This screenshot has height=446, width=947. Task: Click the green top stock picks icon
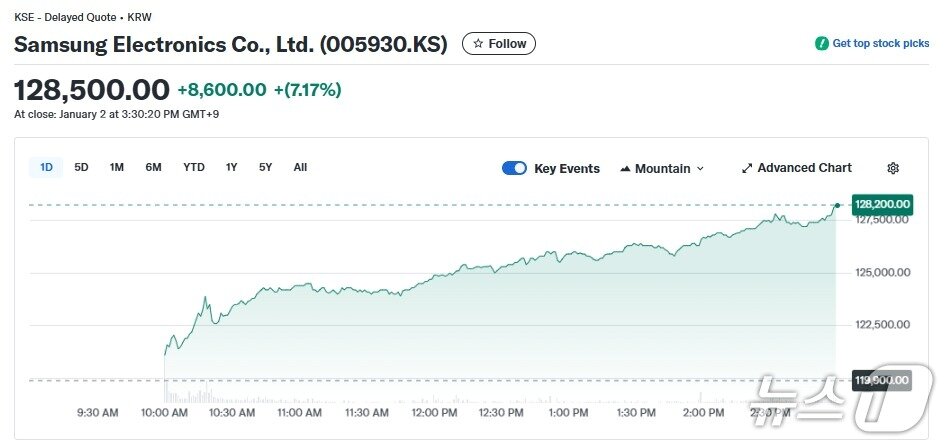822,44
